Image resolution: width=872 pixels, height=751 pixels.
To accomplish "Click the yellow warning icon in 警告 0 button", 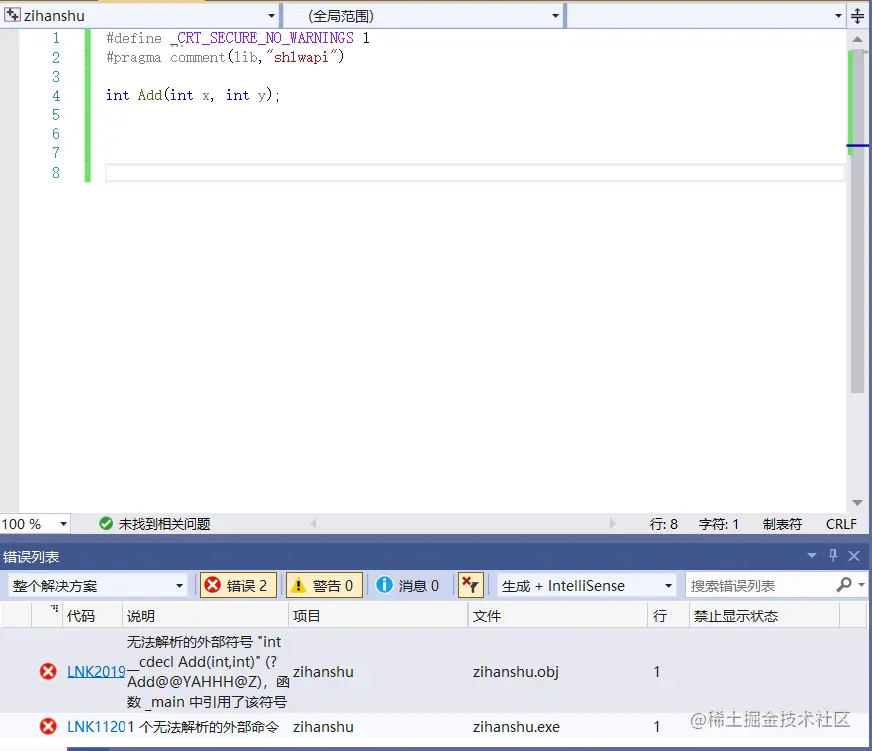I will click(x=299, y=585).
